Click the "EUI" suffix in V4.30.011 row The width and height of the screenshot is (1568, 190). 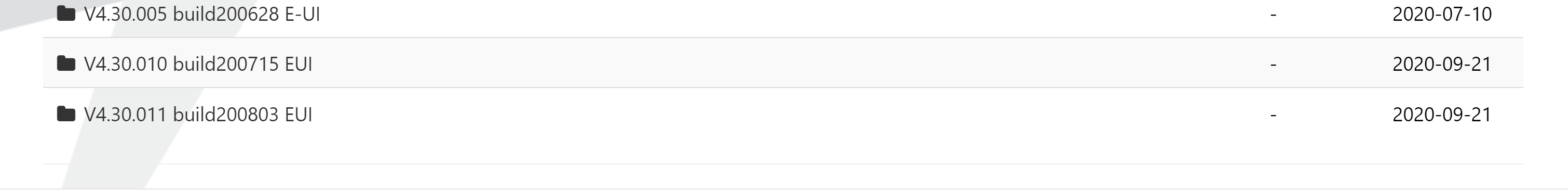[x=299, y=114]
